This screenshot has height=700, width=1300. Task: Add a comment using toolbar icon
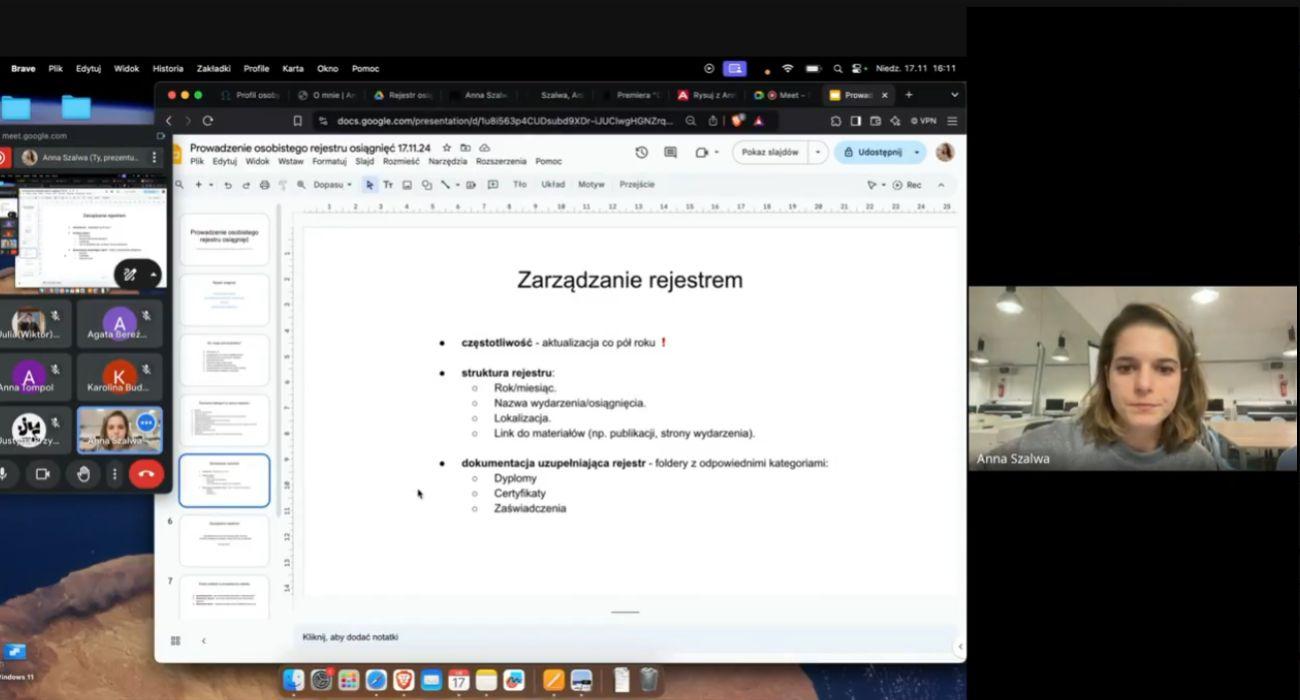(x=493, y=185)
